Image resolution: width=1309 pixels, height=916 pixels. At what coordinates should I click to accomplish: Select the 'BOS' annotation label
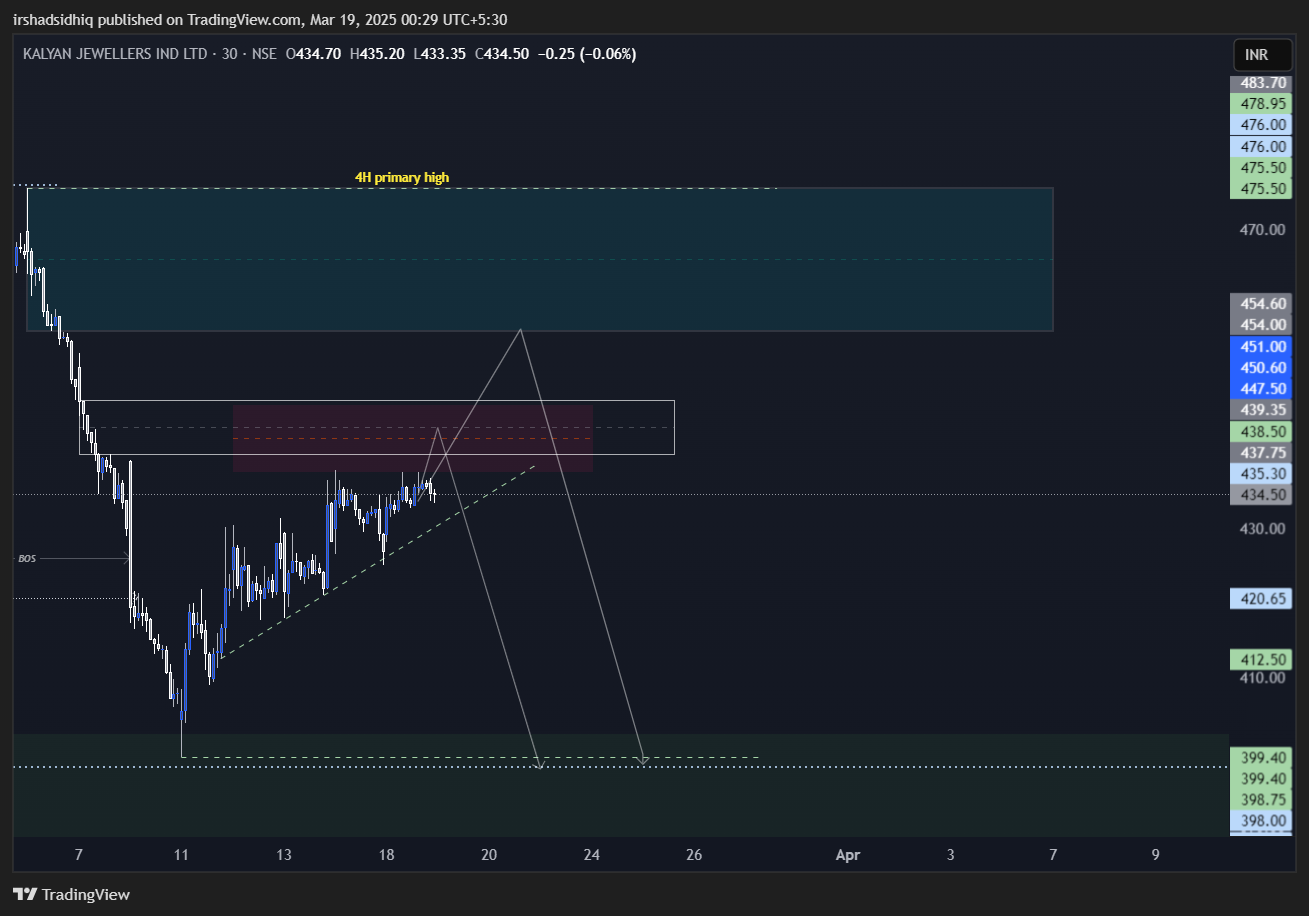[x=27, y=558]
